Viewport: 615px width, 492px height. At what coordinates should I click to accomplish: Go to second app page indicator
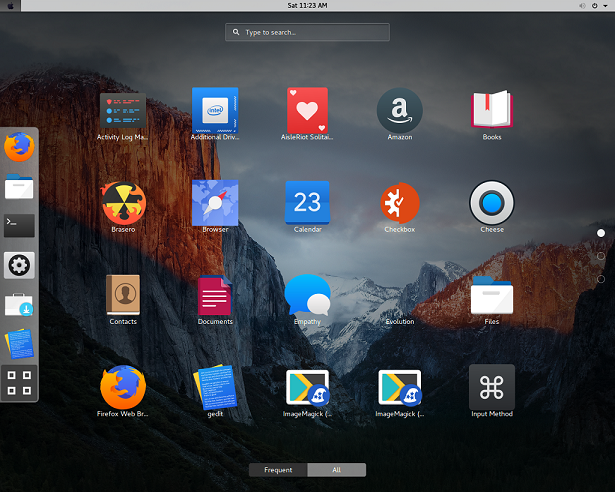click(600, 256)
